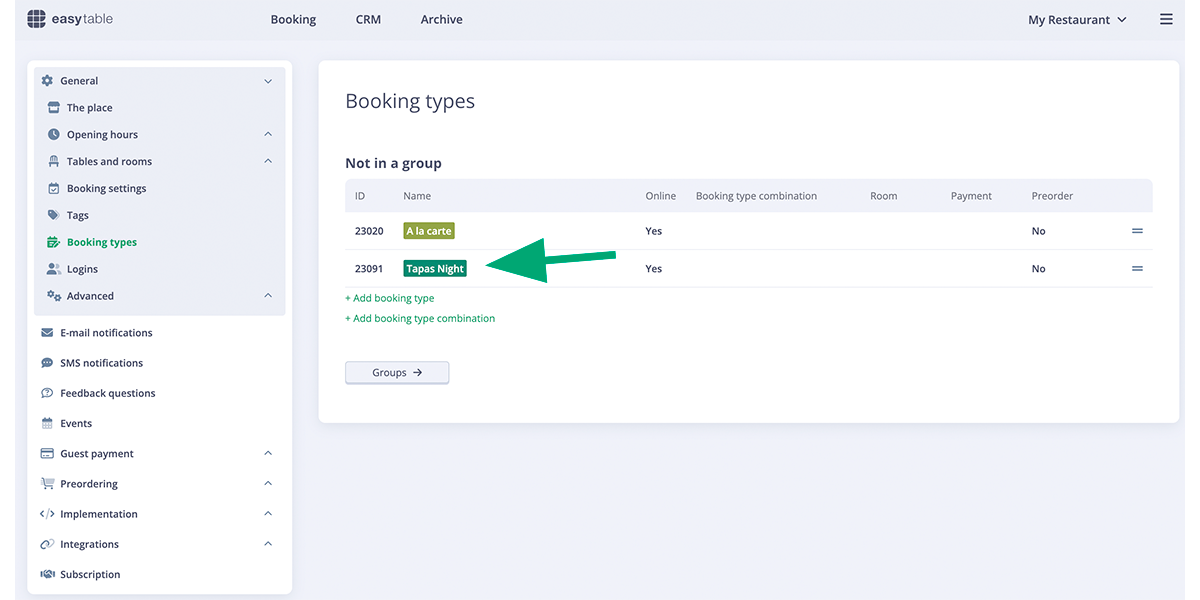Open the easytable grid logo icon
Image resolution: width=1200 pixels, height=600 pixels.
36,18
